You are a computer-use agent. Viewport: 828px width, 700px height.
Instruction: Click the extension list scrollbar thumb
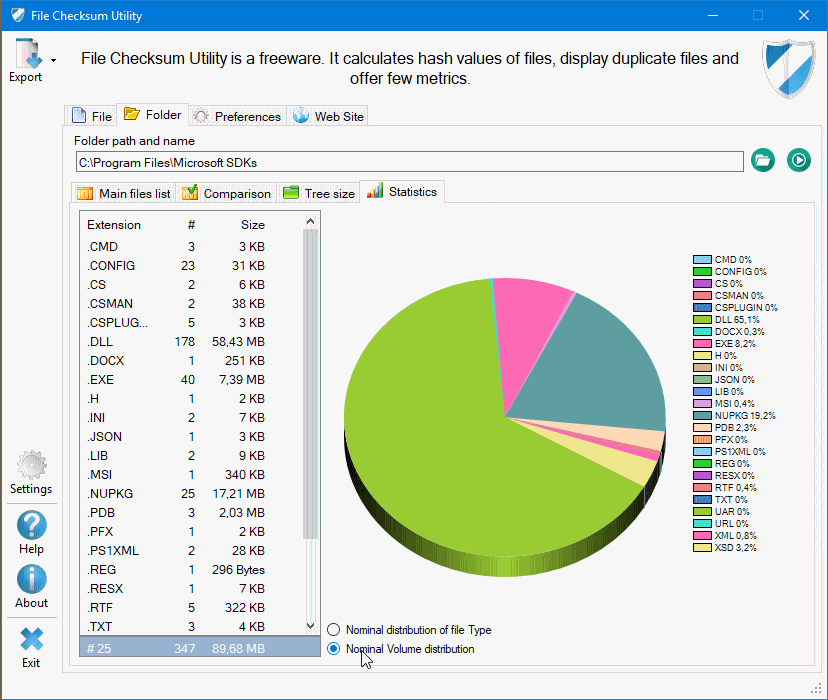point(310,384)
